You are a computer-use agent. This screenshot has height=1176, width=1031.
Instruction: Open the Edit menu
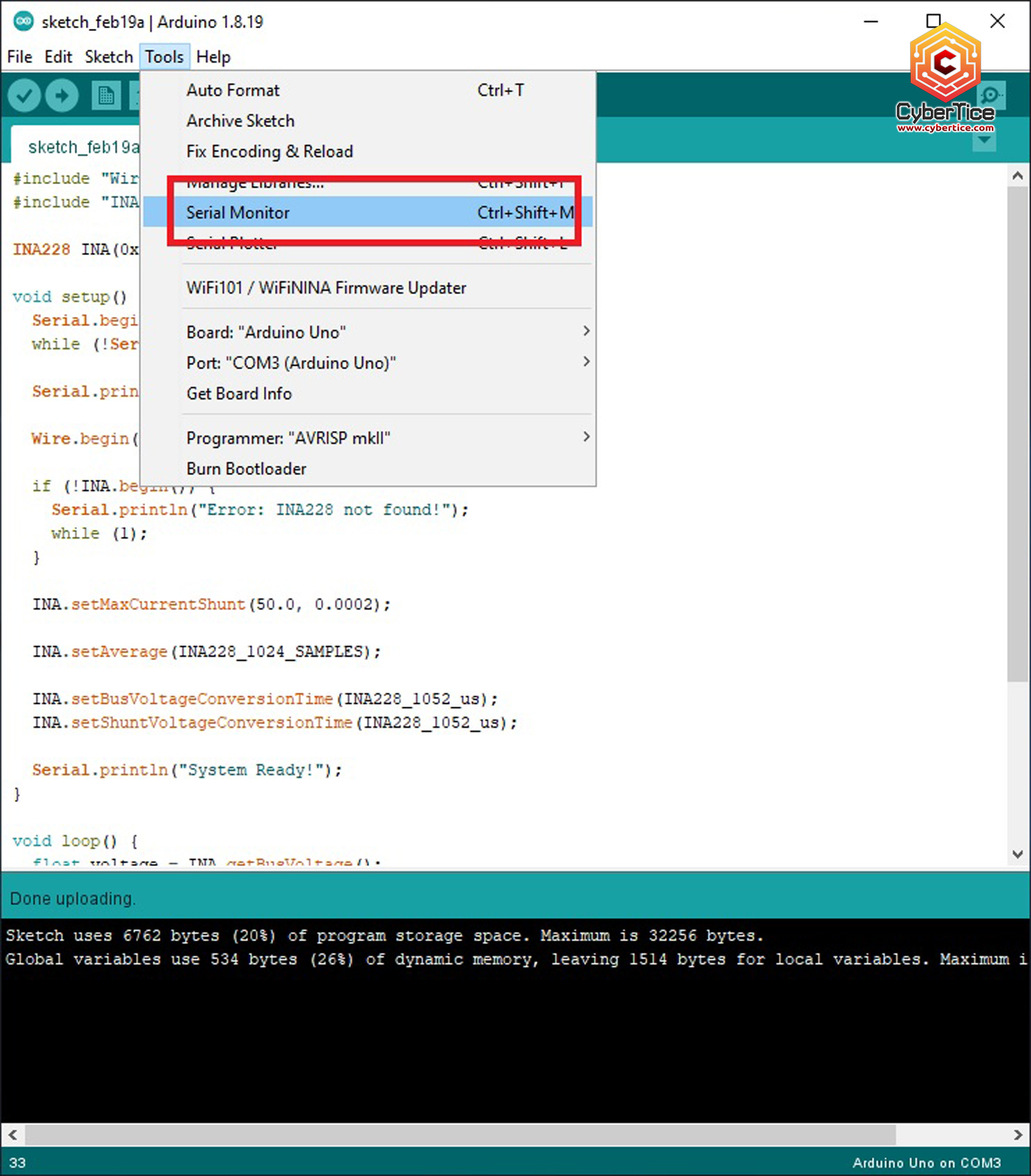[58, 57]
